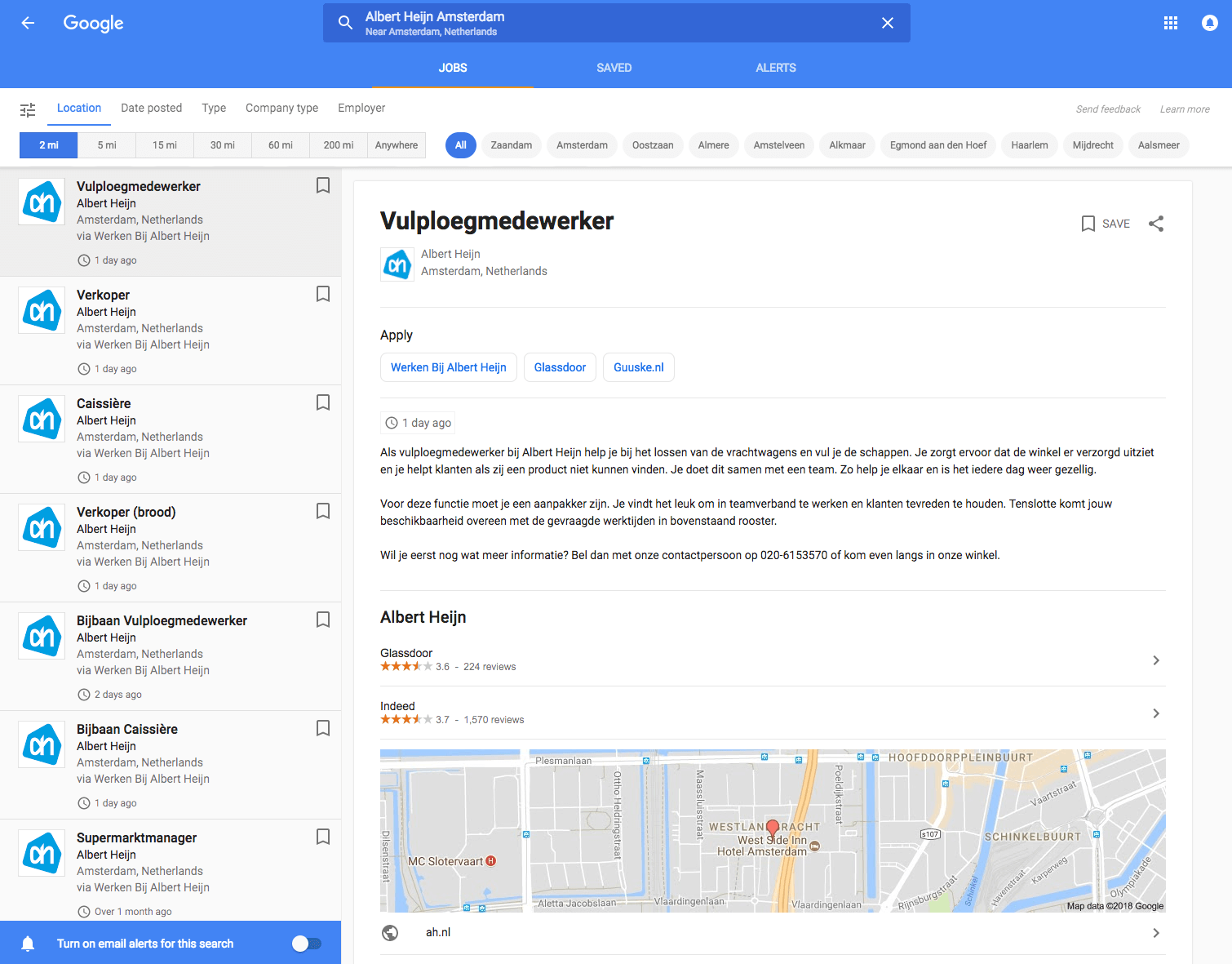Click the bell icon for email alerts
This screenshot has height=964, width=1232.
(28, 944)
